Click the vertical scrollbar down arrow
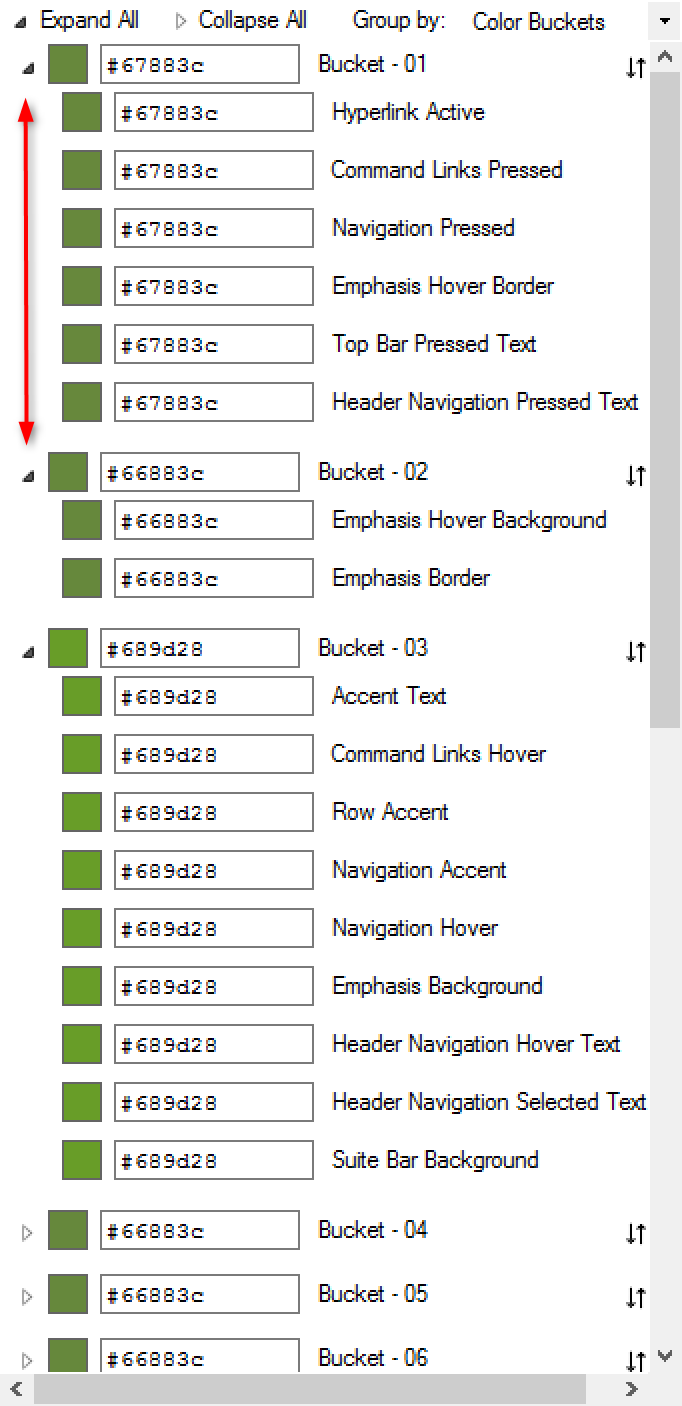Screen dimensions: 682x1406 (x=665, y=1357)
